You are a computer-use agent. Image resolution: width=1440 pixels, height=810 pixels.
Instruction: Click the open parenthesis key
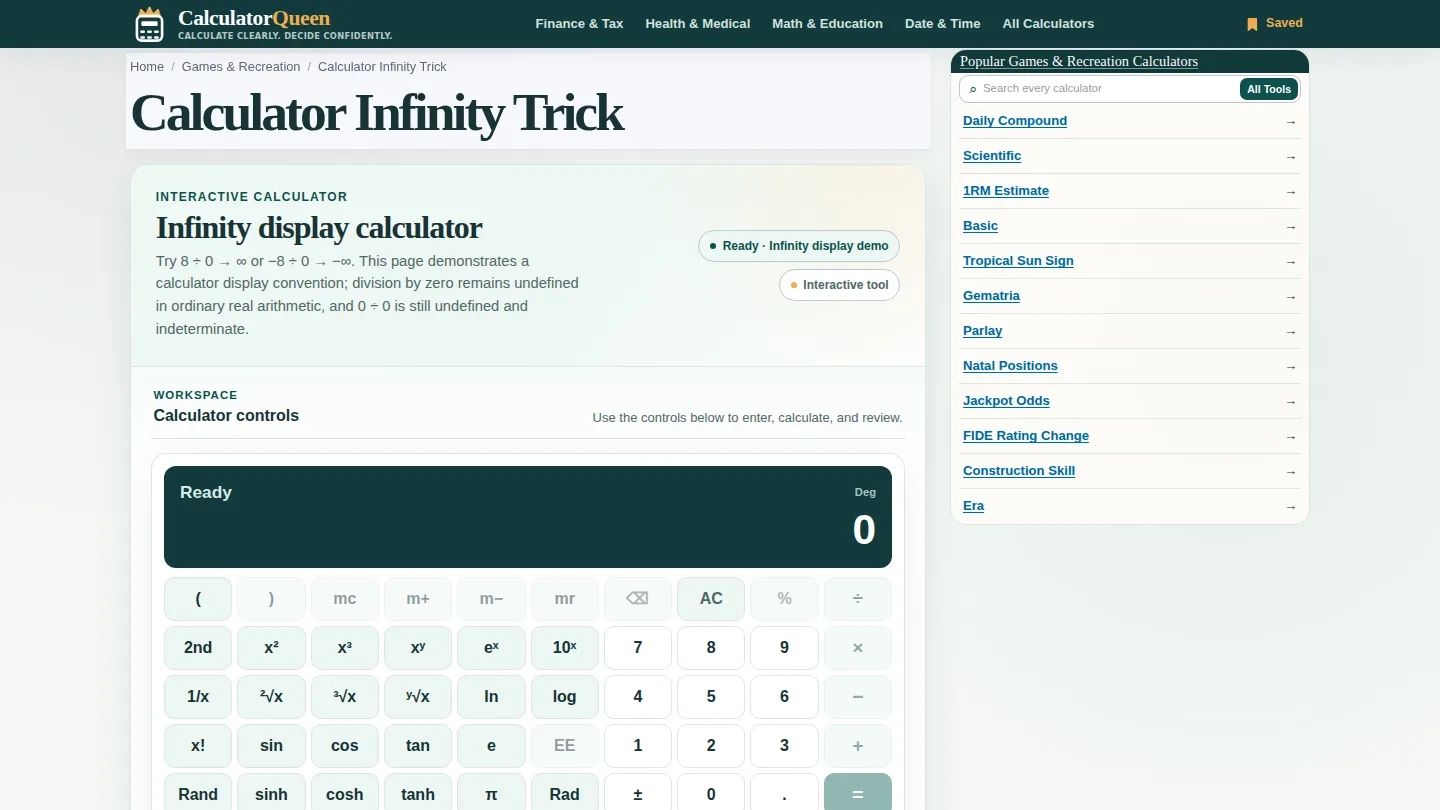tap(198, 599)
